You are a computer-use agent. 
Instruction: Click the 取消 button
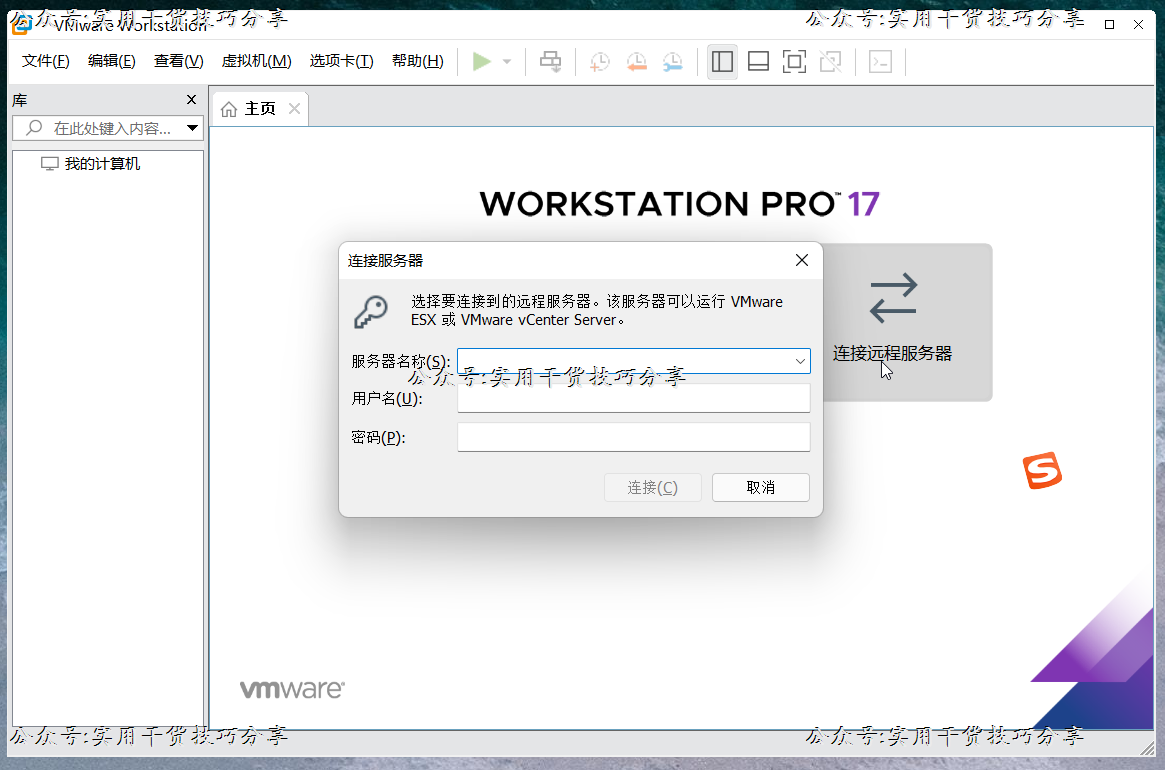[x=760, y=487]
